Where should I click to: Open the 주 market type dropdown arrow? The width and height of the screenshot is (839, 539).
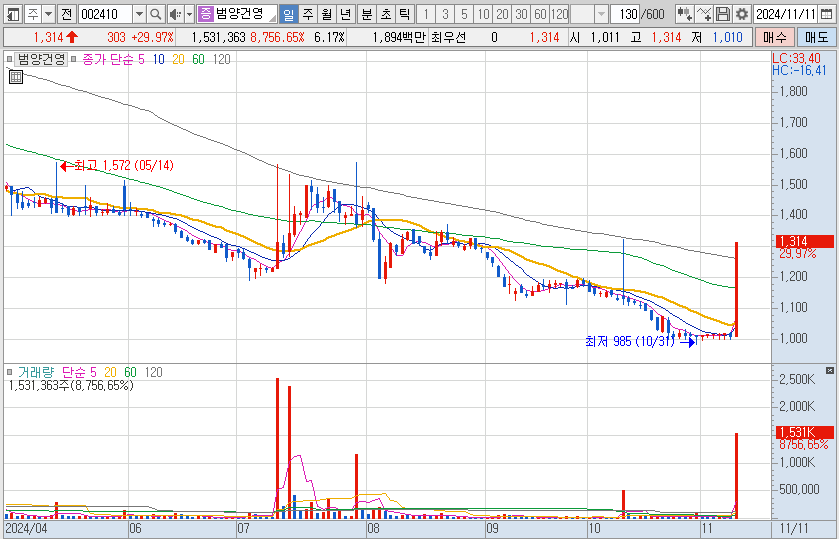click(48, 14)
